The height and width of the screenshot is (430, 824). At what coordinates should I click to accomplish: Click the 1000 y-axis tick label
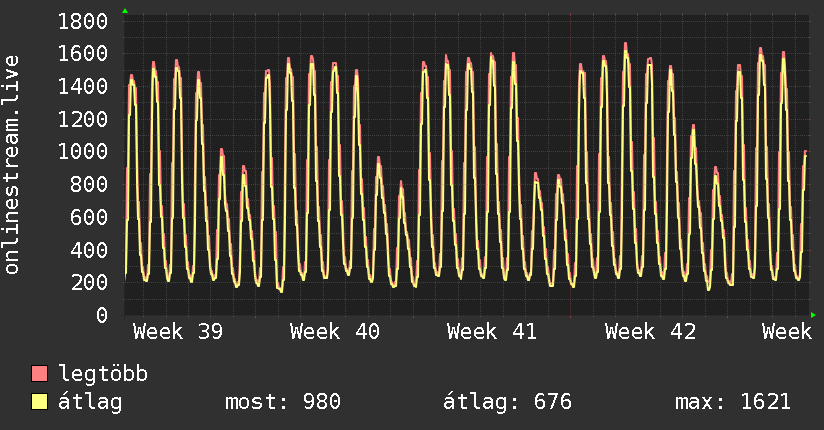click(x=83, y=152)
